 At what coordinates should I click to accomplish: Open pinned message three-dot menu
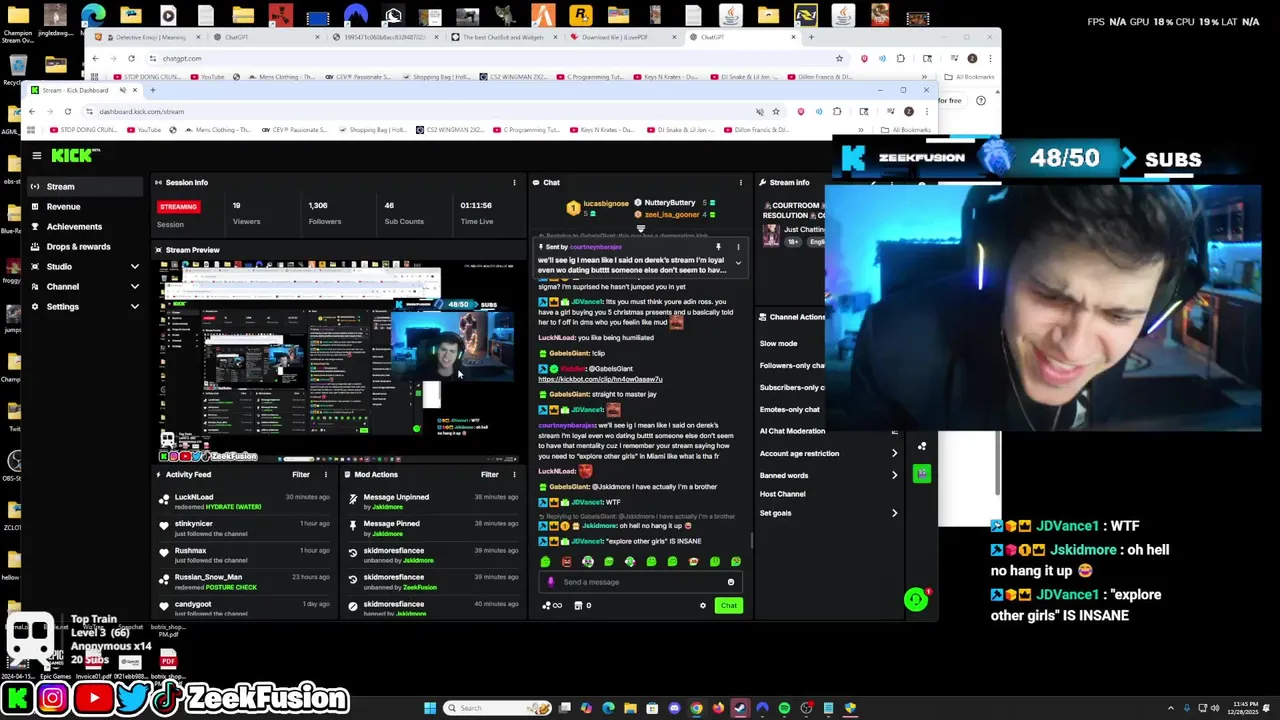738,247
